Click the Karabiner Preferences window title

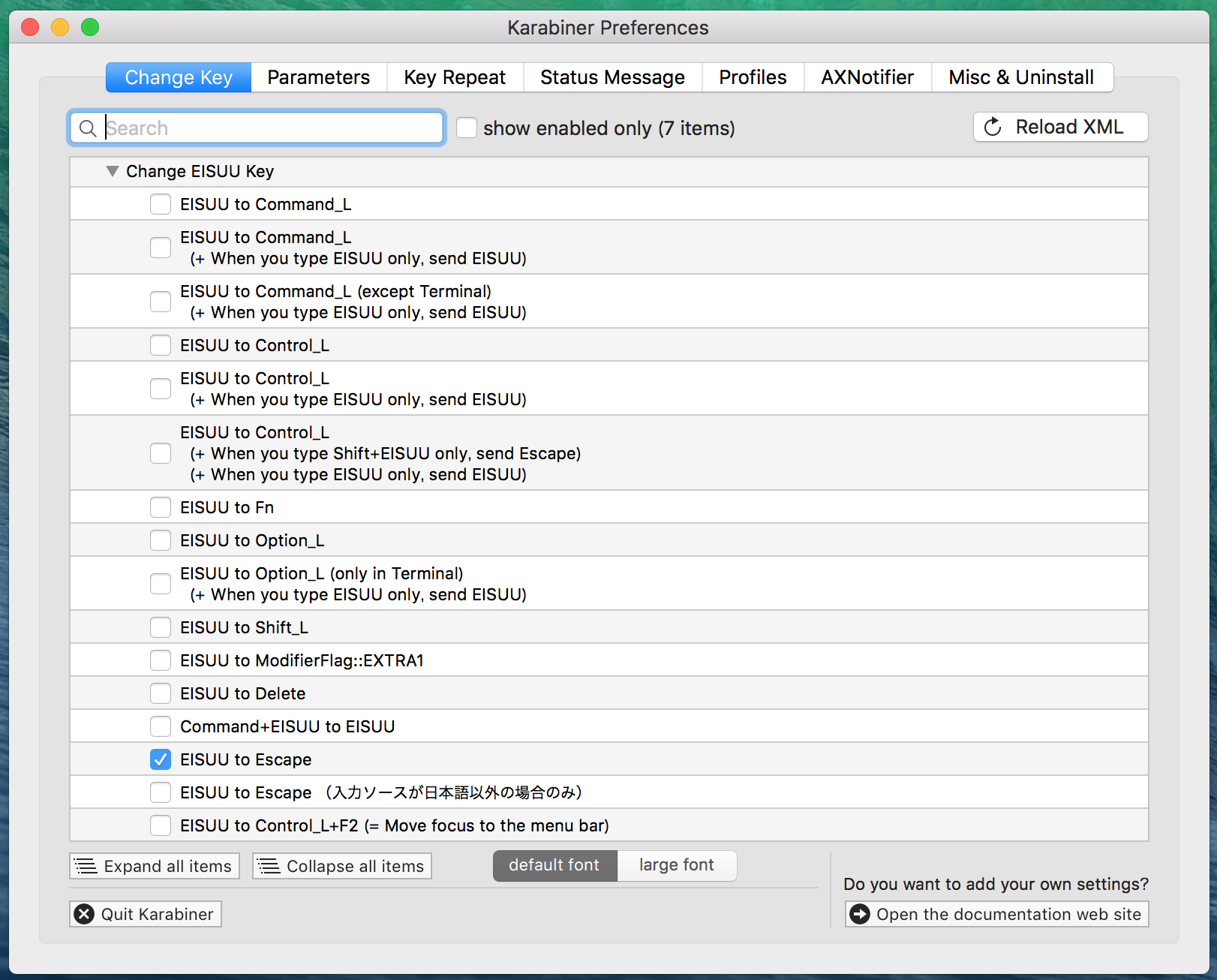pyautogui.click(x=608, y=28)
